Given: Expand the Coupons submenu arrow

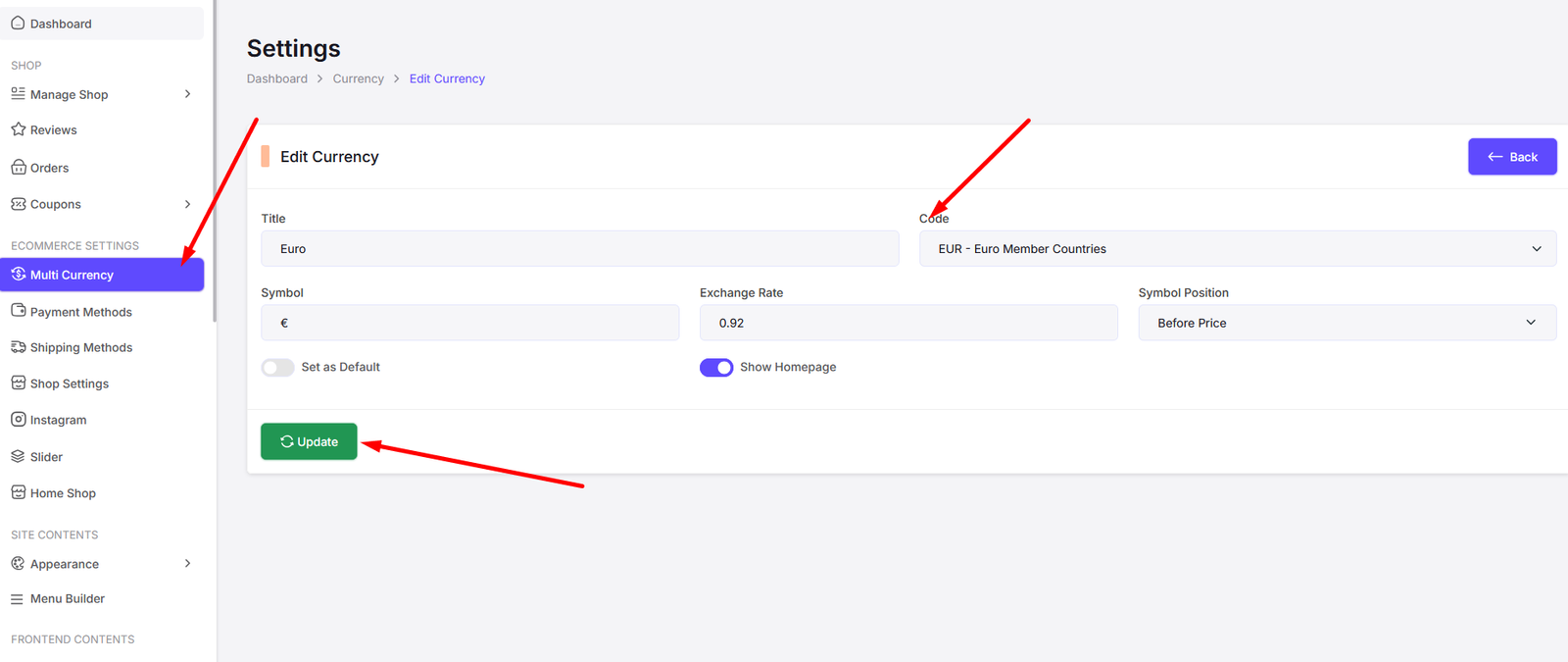Looking at the screenshot, I should pyautogui.click(x=187, y=204).
